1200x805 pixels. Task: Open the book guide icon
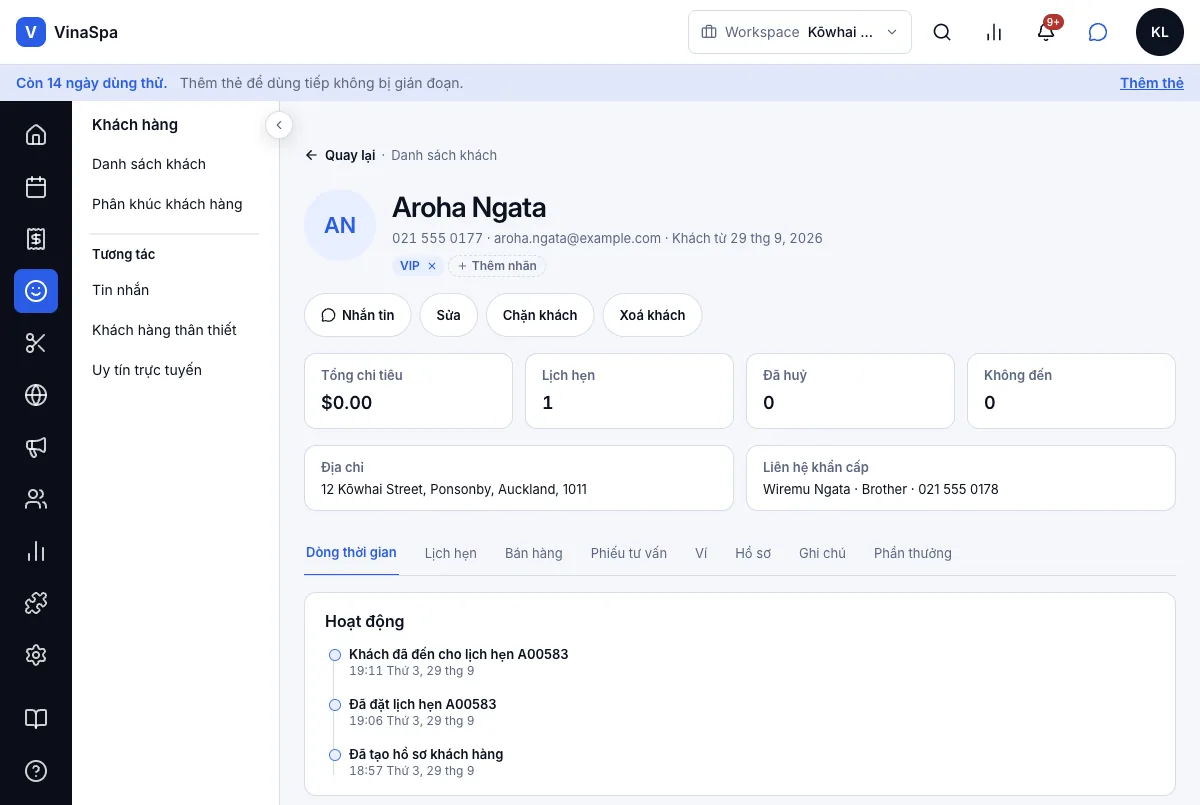click(36, 719)
